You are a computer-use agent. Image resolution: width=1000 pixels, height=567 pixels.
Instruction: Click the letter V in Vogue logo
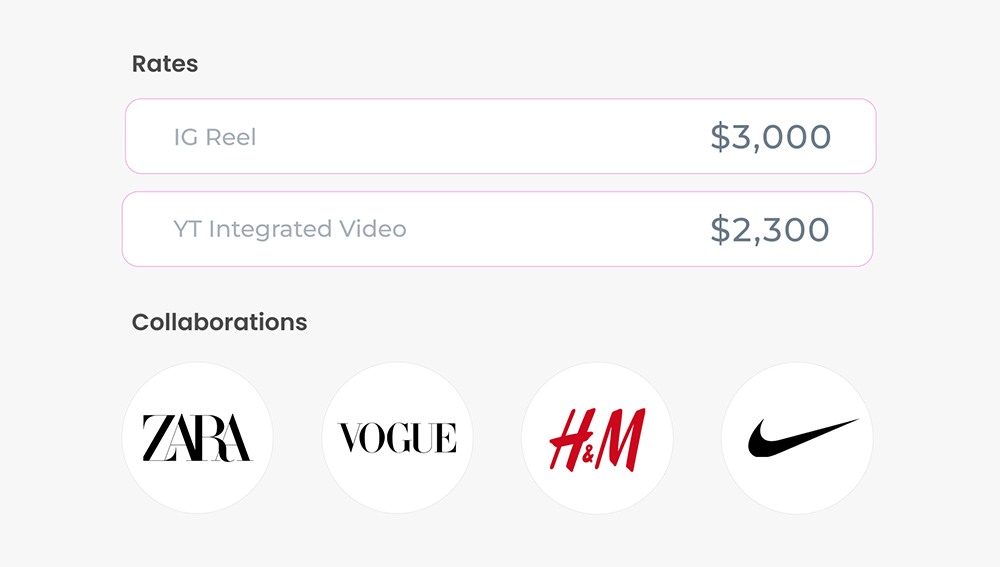350,438
